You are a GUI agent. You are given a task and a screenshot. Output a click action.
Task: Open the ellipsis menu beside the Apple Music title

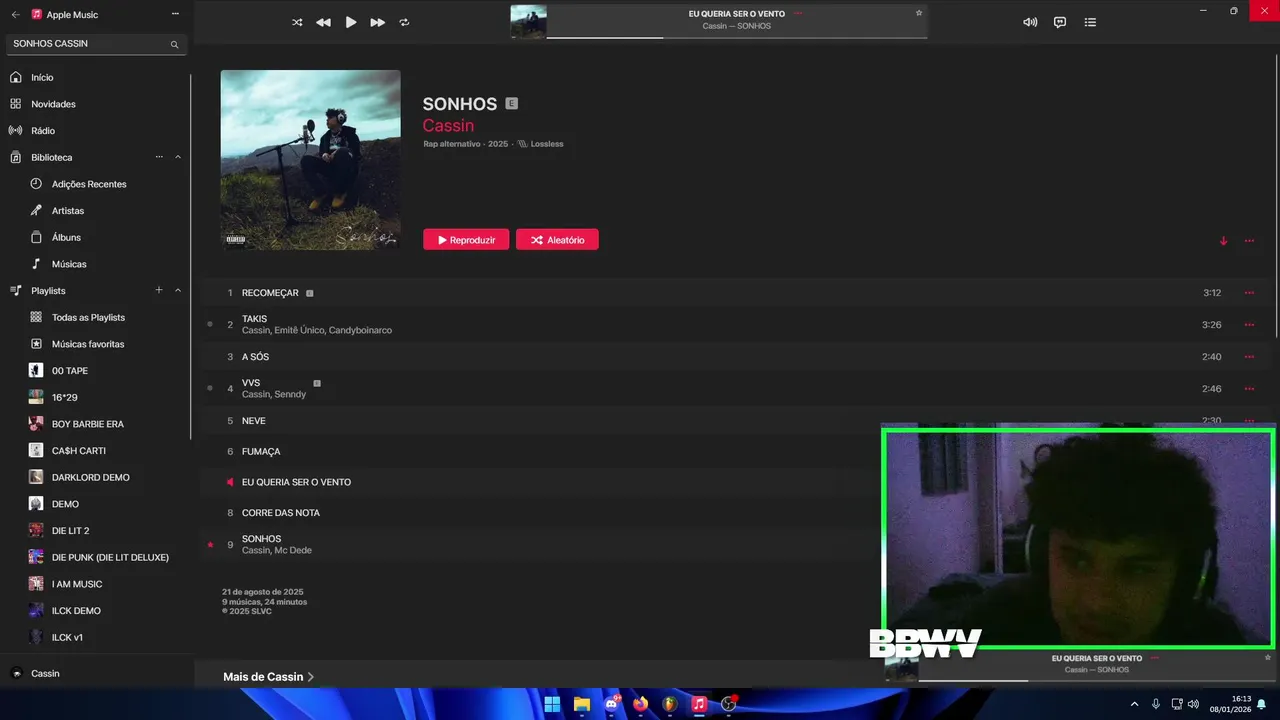tap(175, 14)
